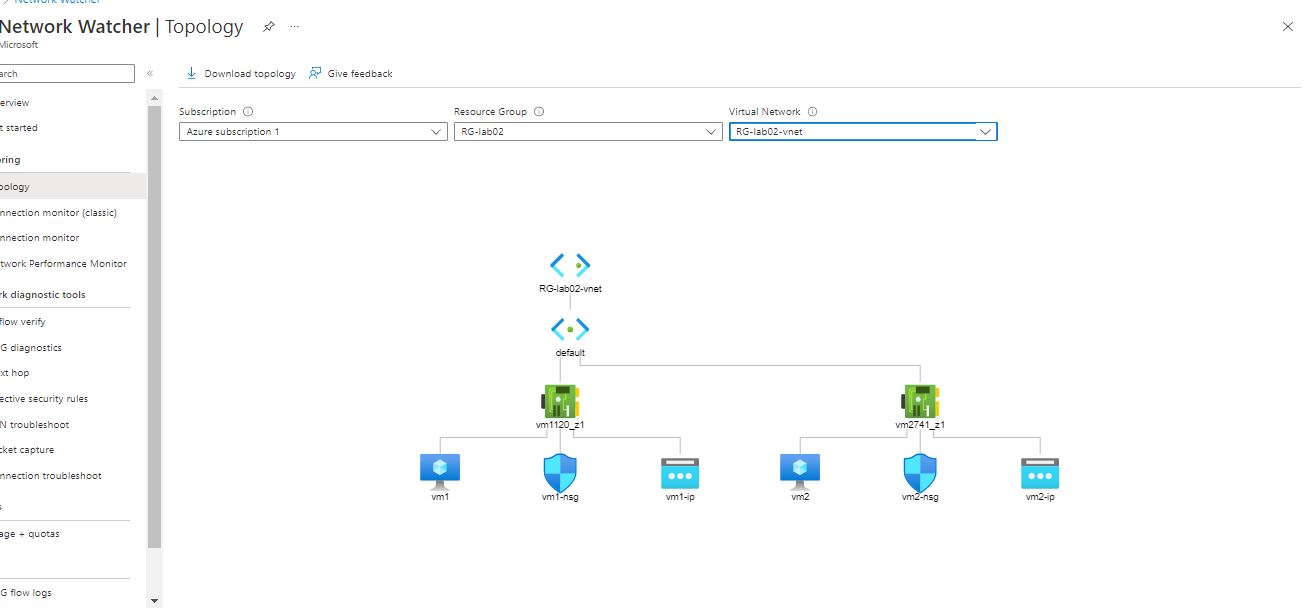The image size is (1313, 608).
Task: Click the vm1-ip public IP address icon
Action: [x=679, y=470]
